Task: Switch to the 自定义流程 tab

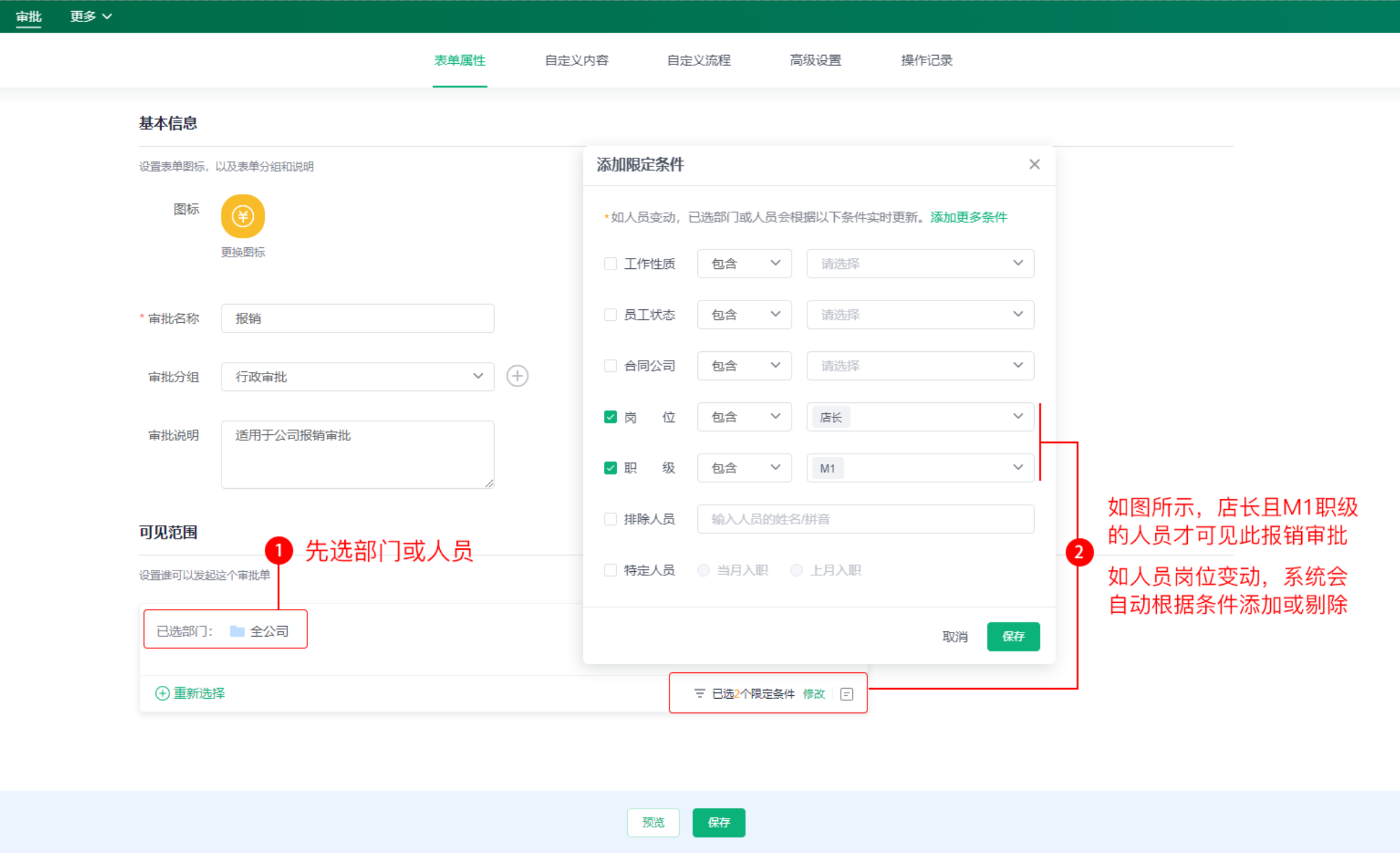Action: [x=699, y=60]
